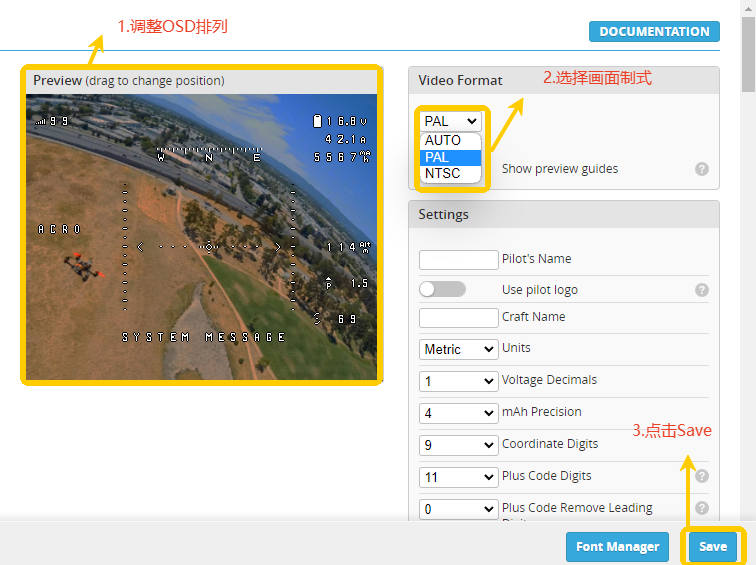The image size is (756, 565).
Task: Select NTSC video format option
Action: [x=450, y=174]
